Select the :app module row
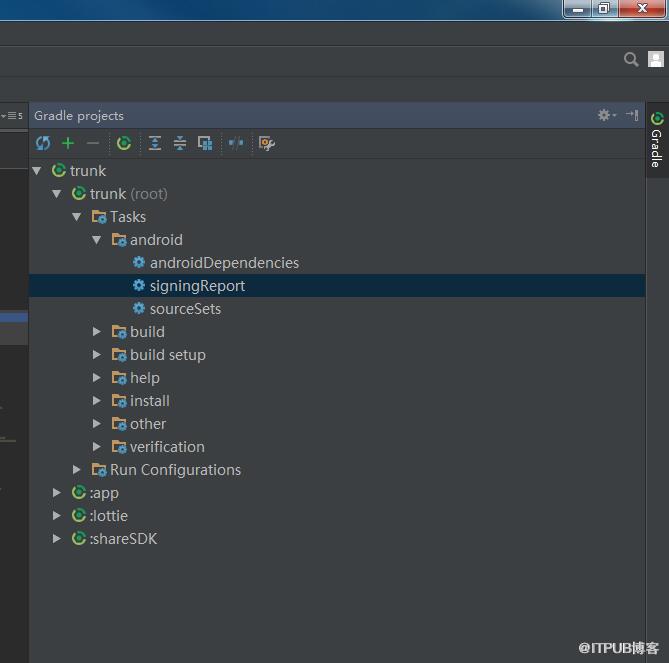Image resolution: width=669 pixels, height=663 pixels. click(337, 493)
